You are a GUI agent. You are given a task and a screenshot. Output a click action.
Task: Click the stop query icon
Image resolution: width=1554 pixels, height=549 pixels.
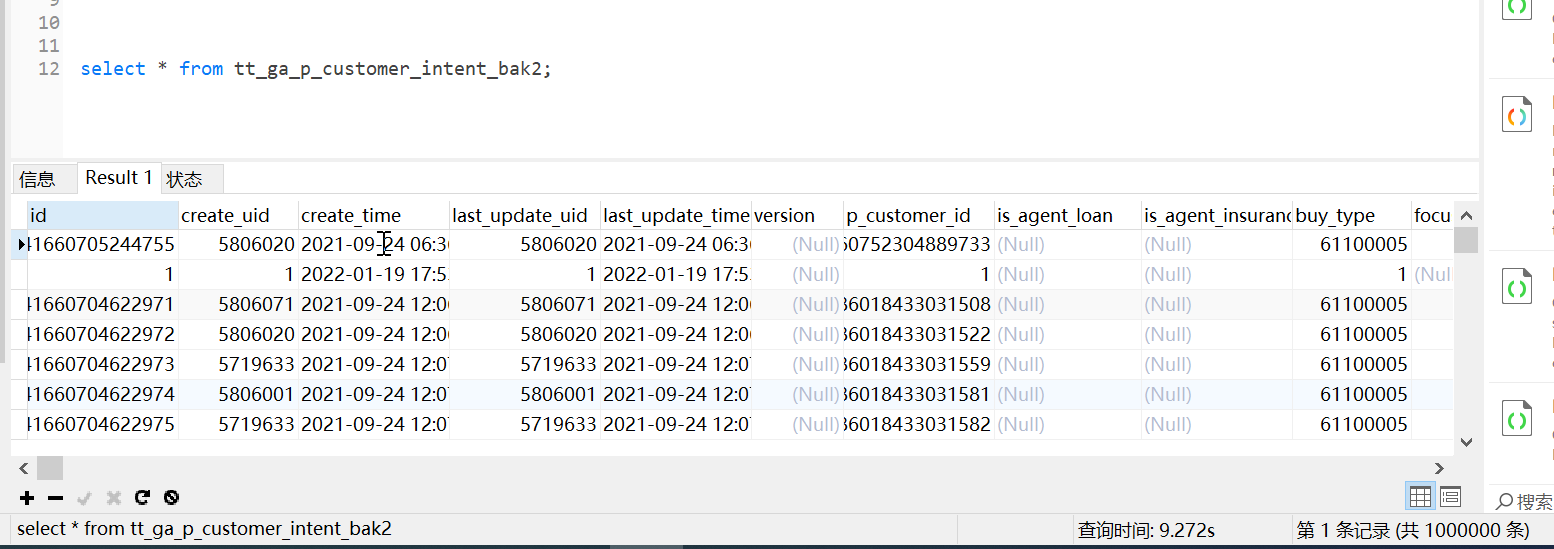coord(171,498)
